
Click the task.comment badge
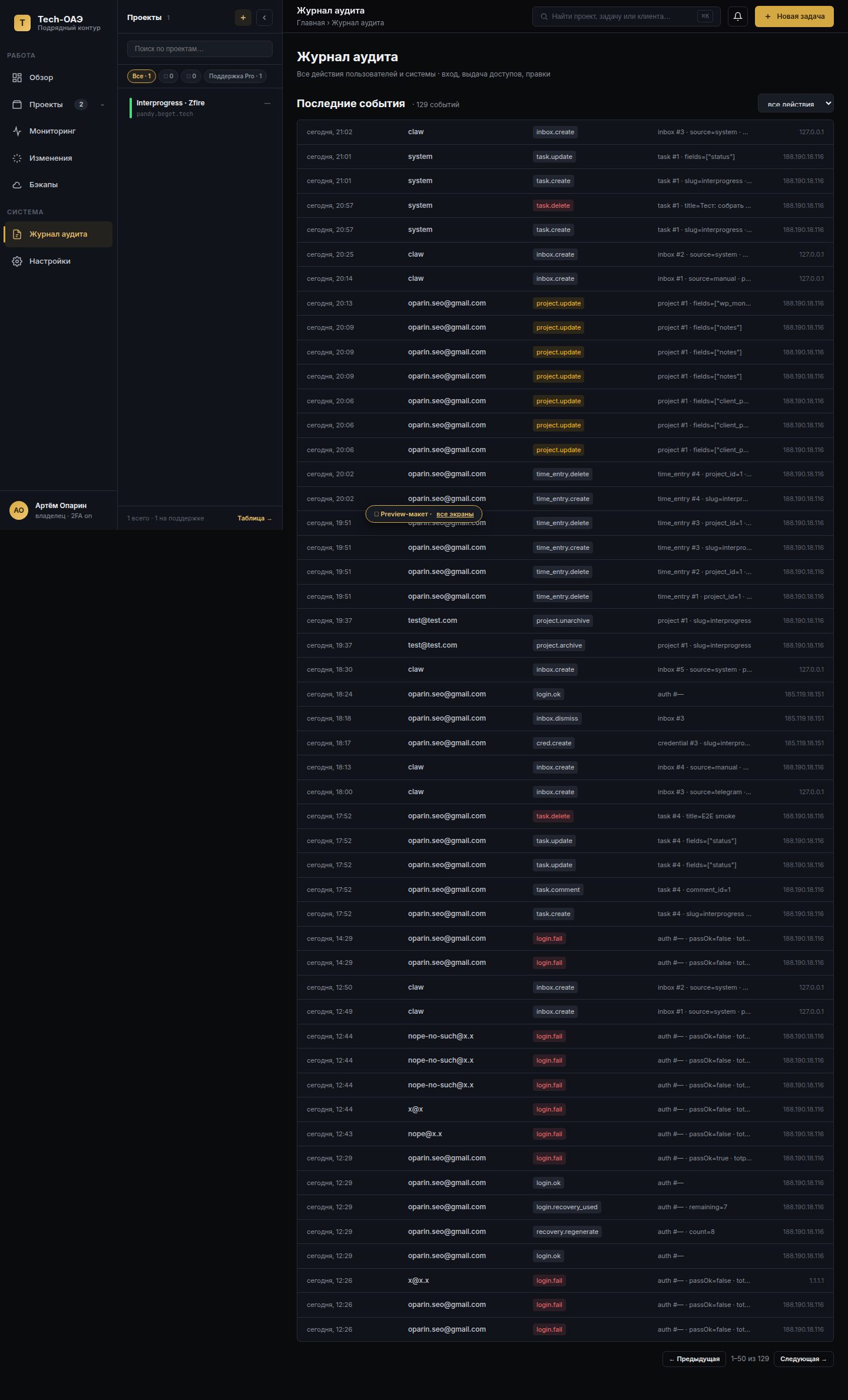(x=558, y=890)
